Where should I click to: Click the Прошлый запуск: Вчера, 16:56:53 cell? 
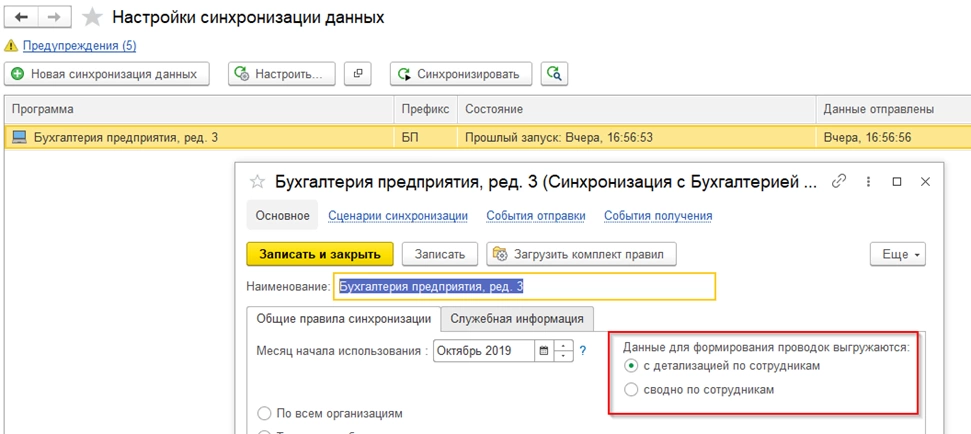pyautogui.click(x=637, y=137)
